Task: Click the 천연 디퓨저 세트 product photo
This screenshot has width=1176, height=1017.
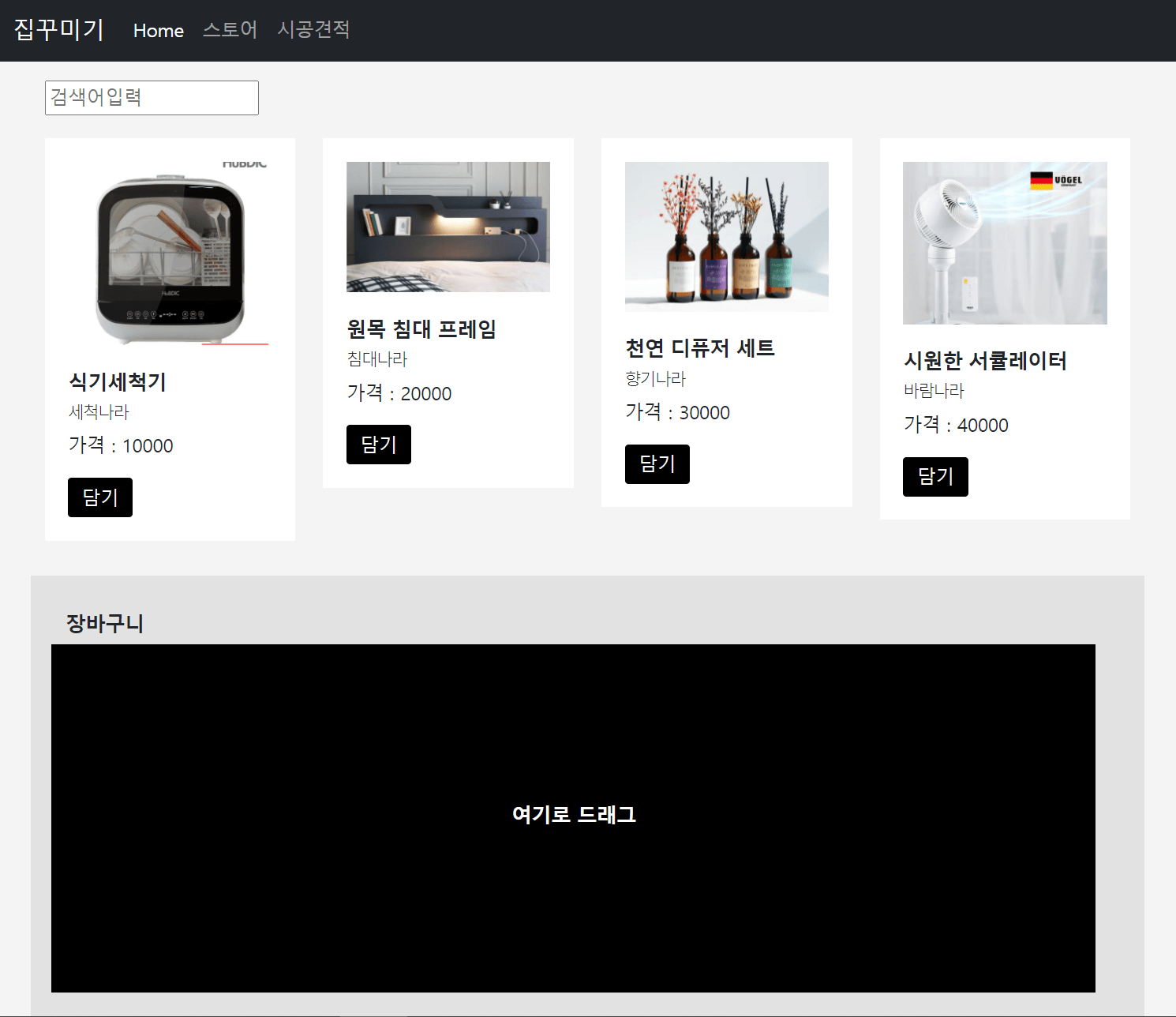Action: click(726, 237)
